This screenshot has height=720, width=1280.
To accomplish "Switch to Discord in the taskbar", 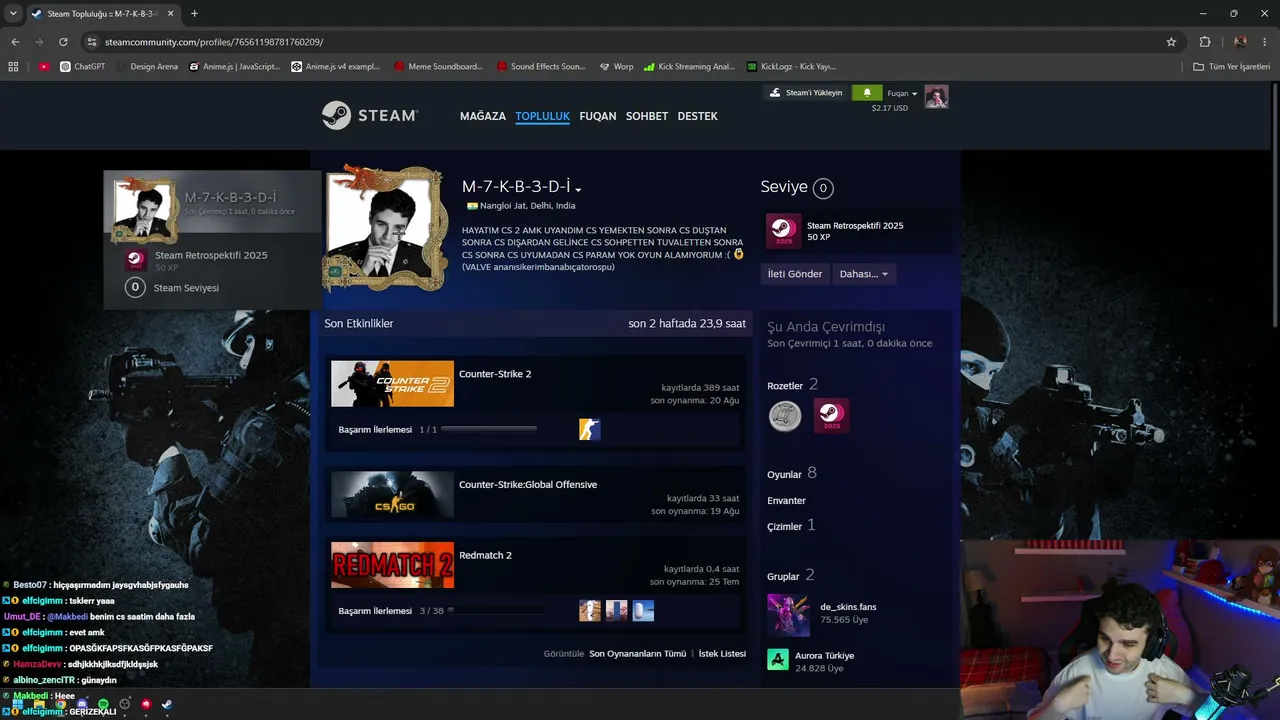I will click(82, 705).
